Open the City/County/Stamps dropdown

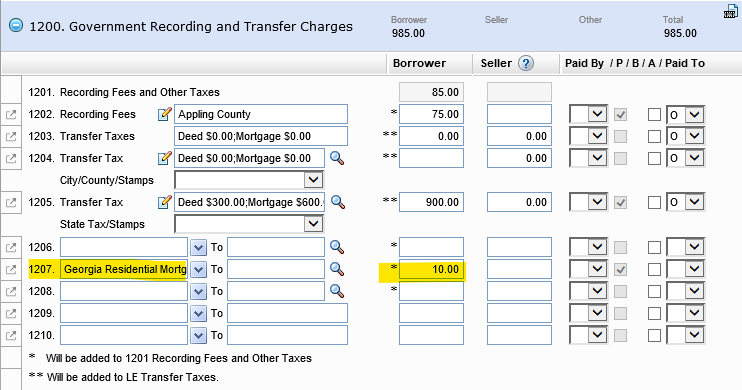249,180
